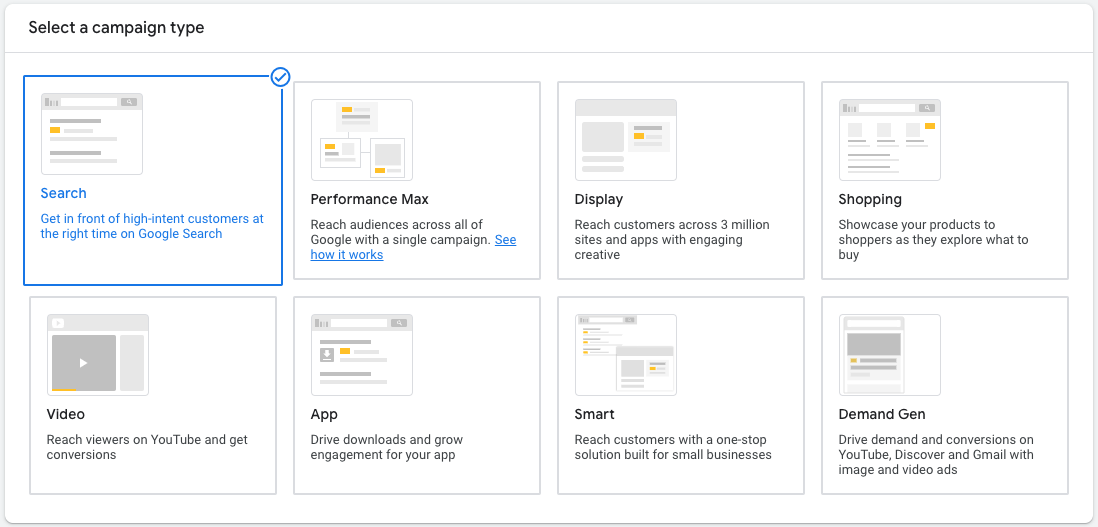This screenshot has width=1098, height=527.
Task: Click 'Drive demand and conversions on YouTube' text
Action: point(936,455)
